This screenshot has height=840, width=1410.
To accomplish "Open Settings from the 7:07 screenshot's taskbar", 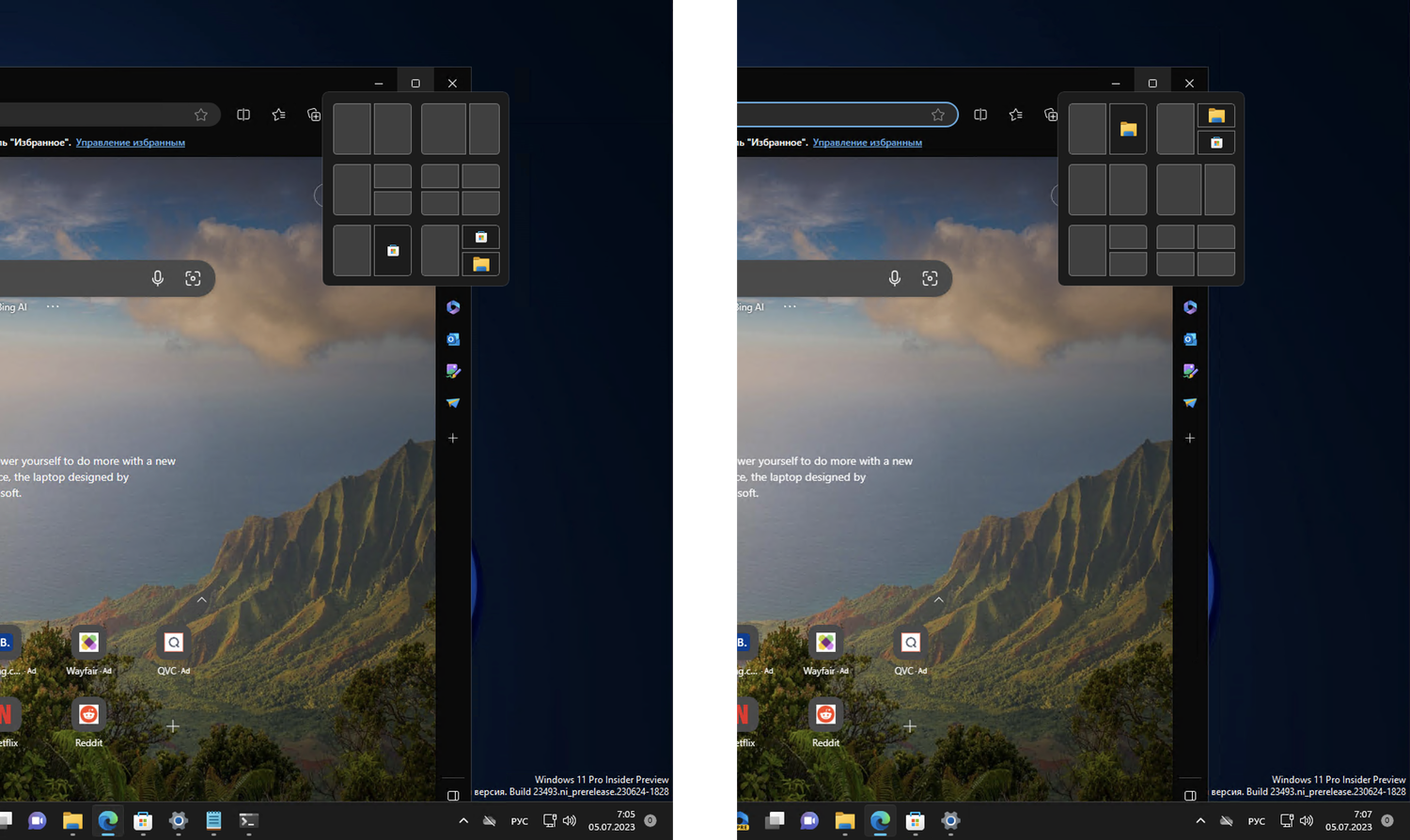I will point(950,821).
